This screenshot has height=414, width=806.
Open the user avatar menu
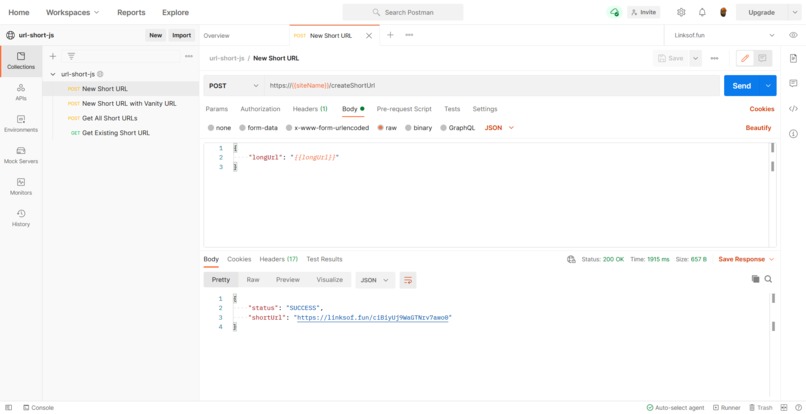pyautogui.click(x=723, y=12)
